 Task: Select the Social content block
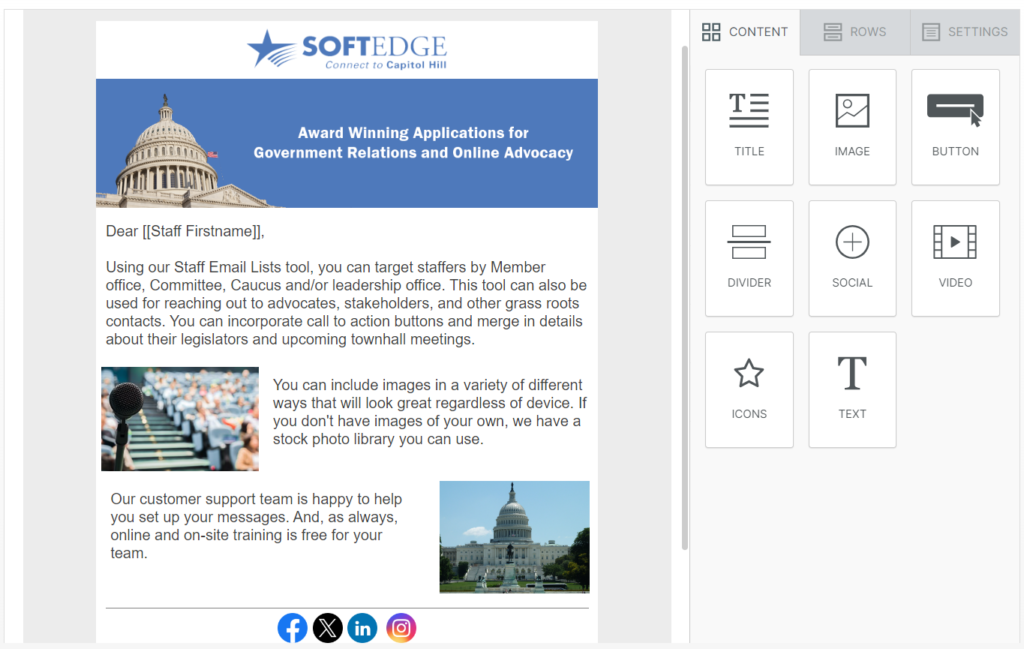[852, 259]
